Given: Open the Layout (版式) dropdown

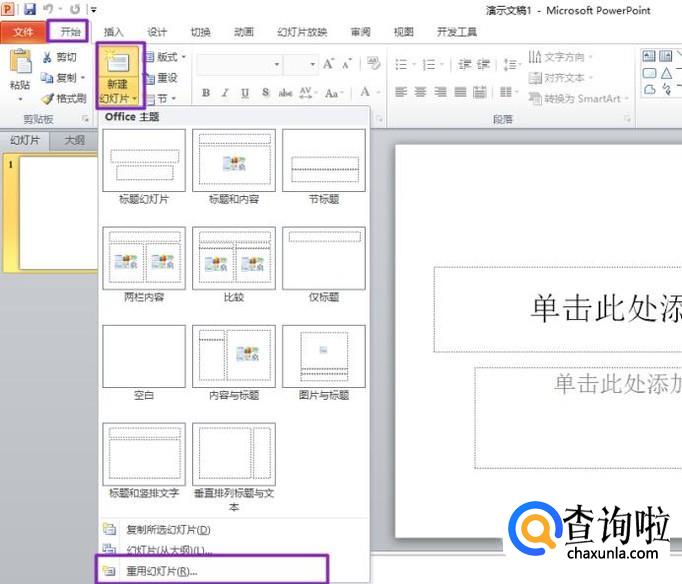Looking at the screenshot, I should coord(167,57).
